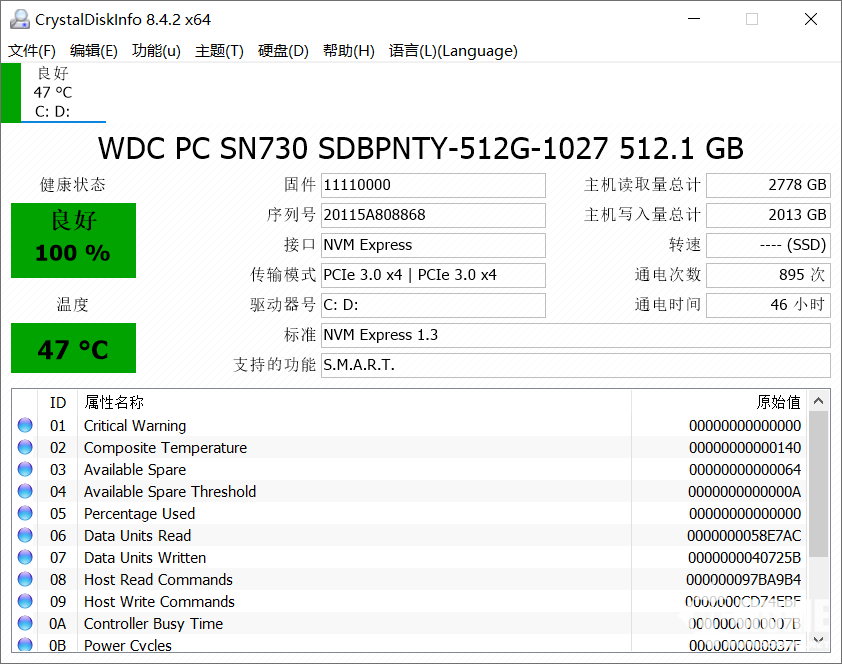Click the status orb for Host Write Commands

pos(25,601)
